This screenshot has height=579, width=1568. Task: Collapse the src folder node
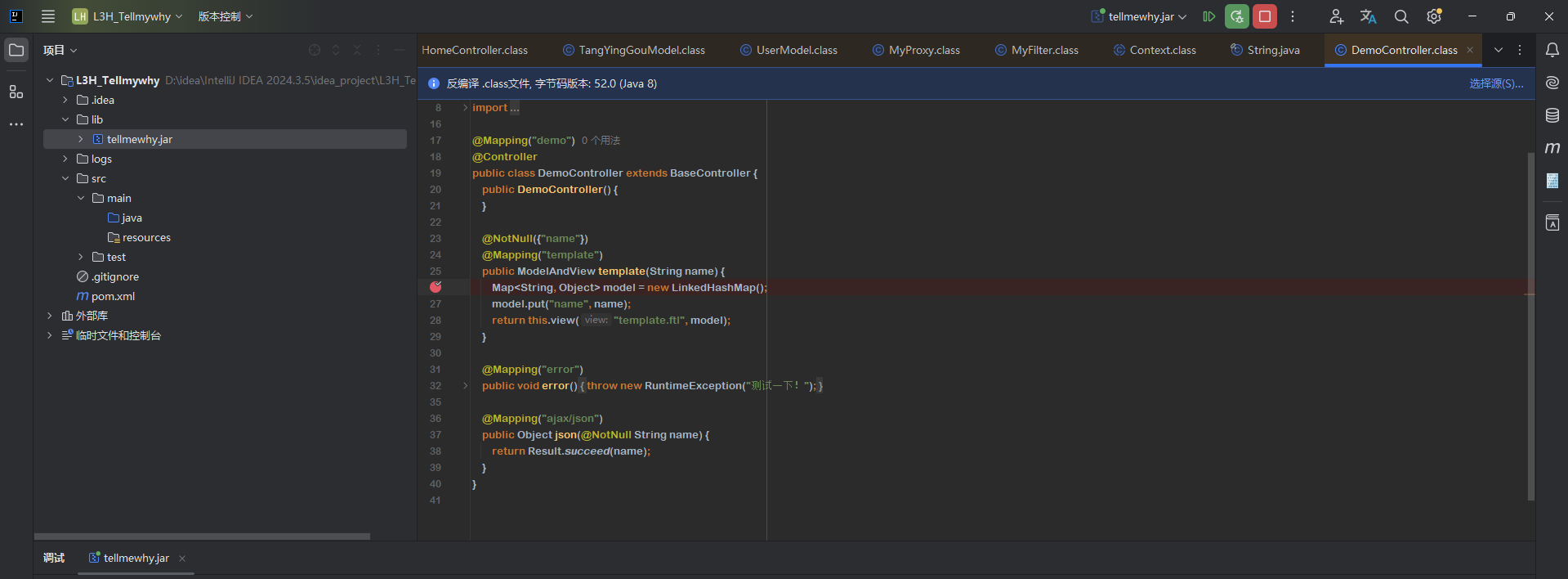pos(65,178)
